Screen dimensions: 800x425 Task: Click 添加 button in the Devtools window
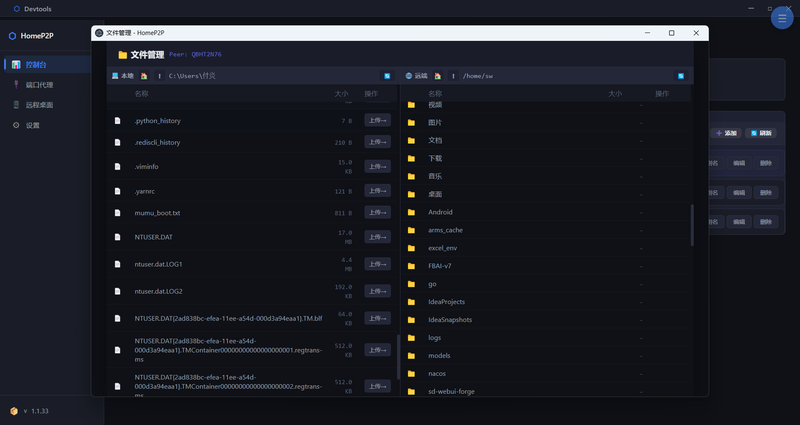(726, 133)
